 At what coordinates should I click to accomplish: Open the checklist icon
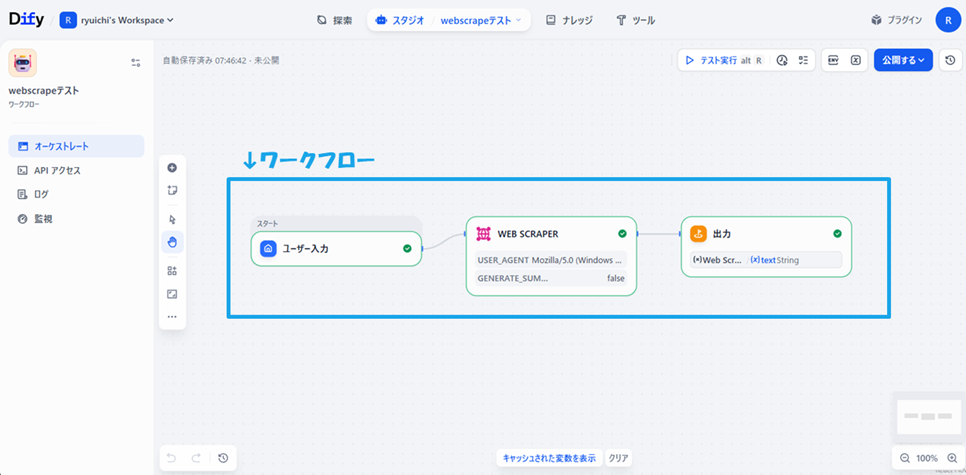coord(803,60)
